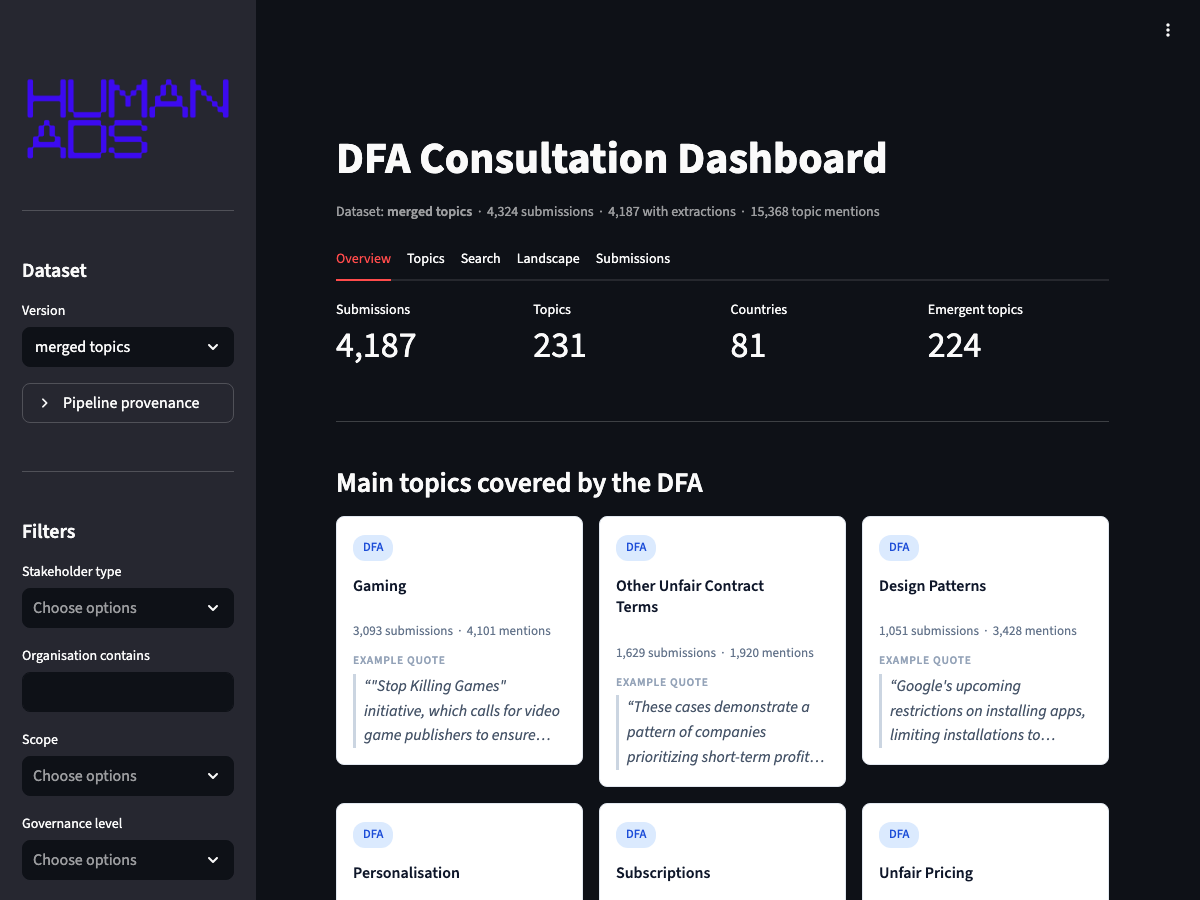Image resolution: width=1200 pixels, height=900 pixels.
Task: Click the DFA badge on Design Patterns card
Action: tap(899, 547)
